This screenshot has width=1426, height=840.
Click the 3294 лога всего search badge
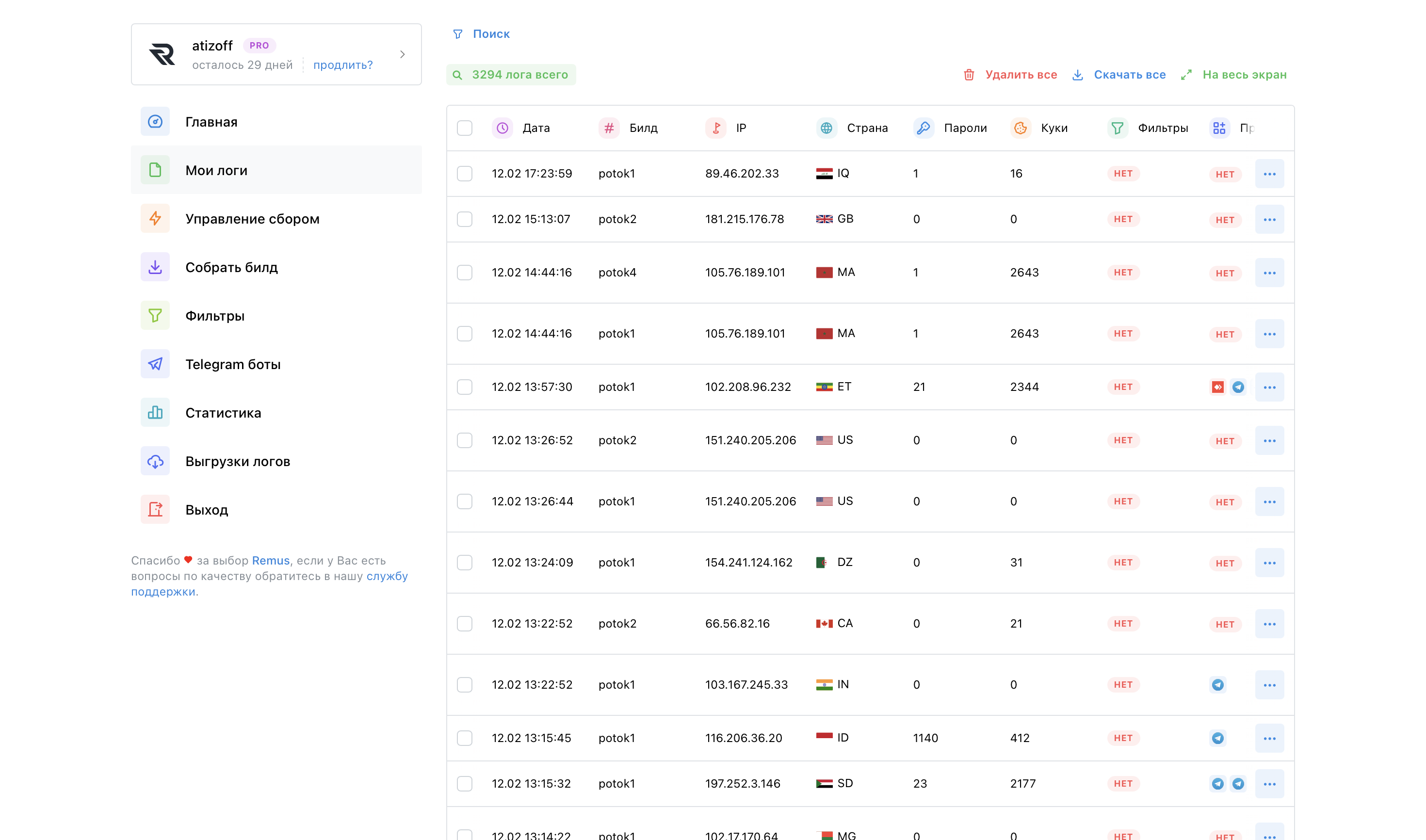pyautogui.click(x=511, y=75)
